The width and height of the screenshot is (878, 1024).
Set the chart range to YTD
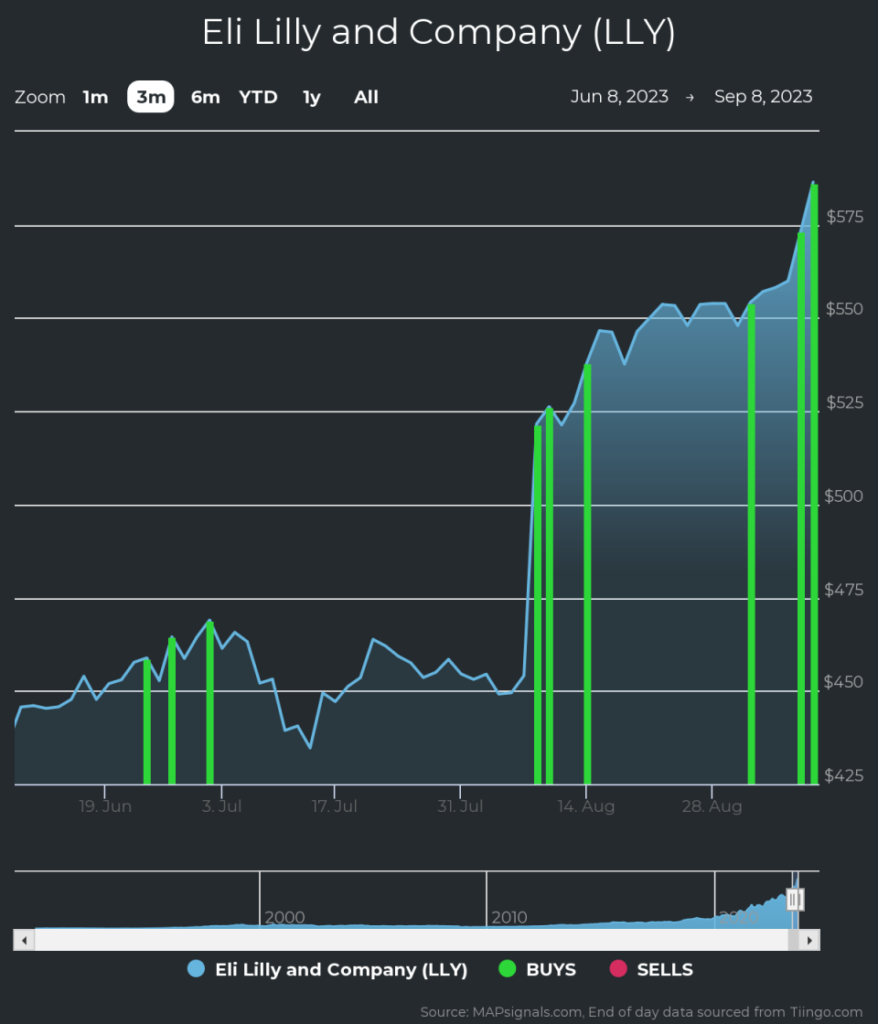point(258,97)
